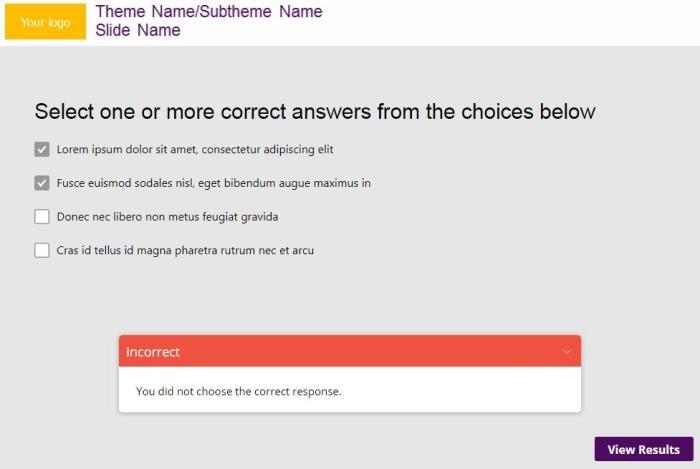The image size is (700, 469).
Task: Click the 'Select one or more correct answers' heading
Action: tap(315, 111)
